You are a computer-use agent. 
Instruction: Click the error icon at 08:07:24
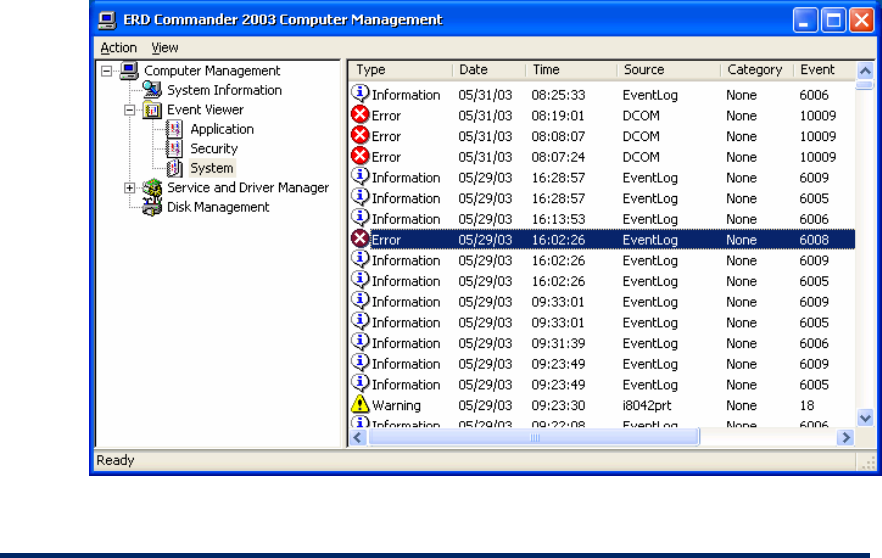(x=360, y=156)
